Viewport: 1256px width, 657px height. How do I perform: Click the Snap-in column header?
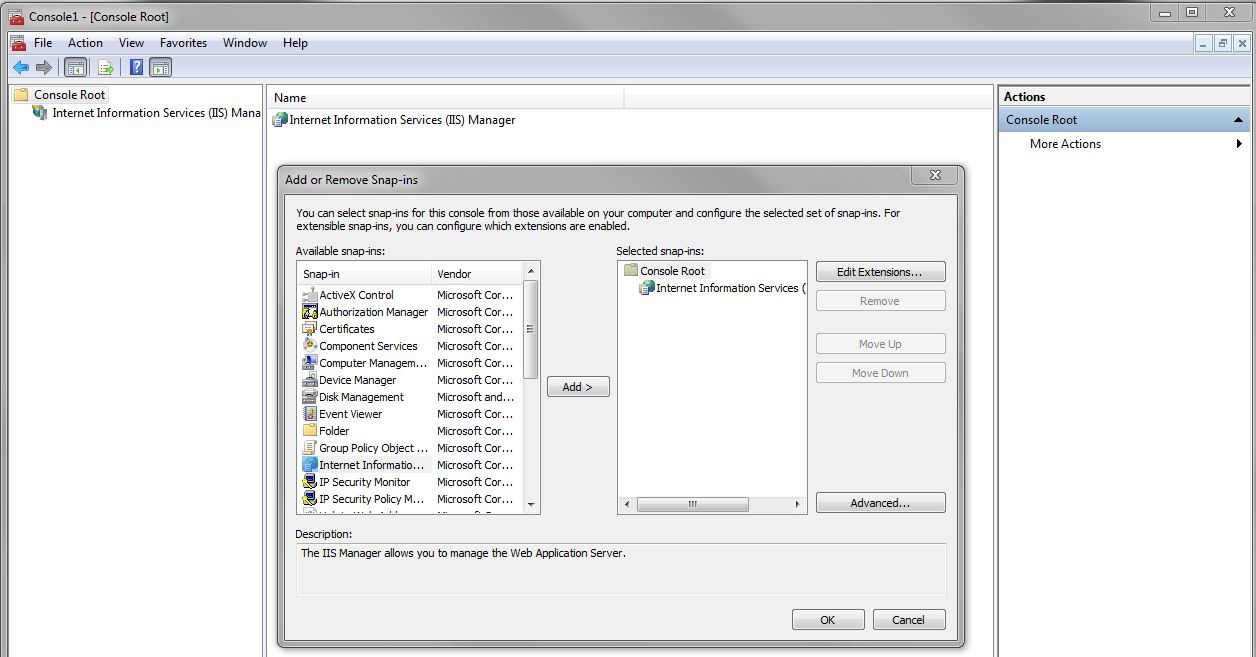coord(365,274)
